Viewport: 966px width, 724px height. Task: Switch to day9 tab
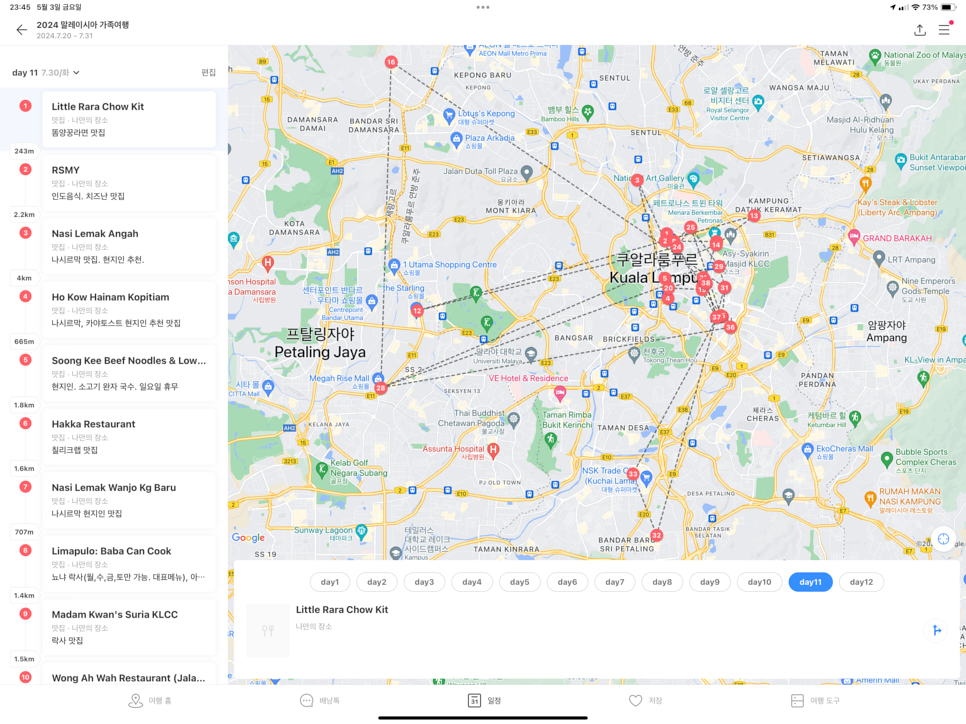(710, 582)
